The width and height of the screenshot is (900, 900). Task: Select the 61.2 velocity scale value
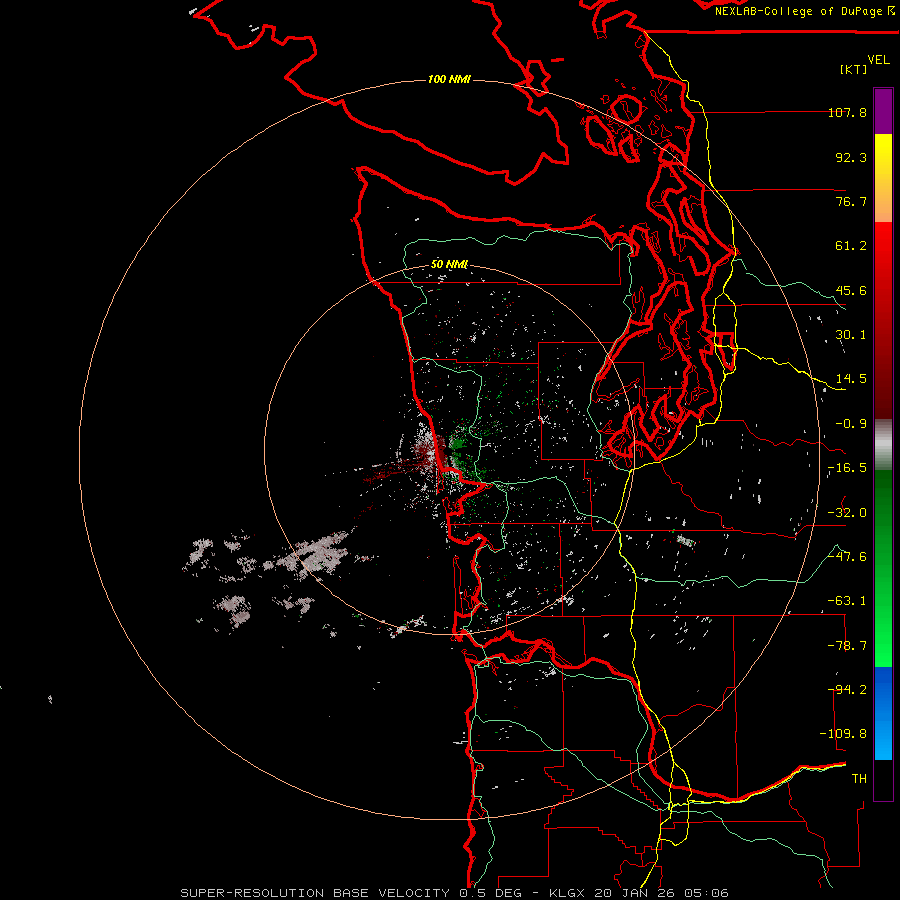[851, 246]
